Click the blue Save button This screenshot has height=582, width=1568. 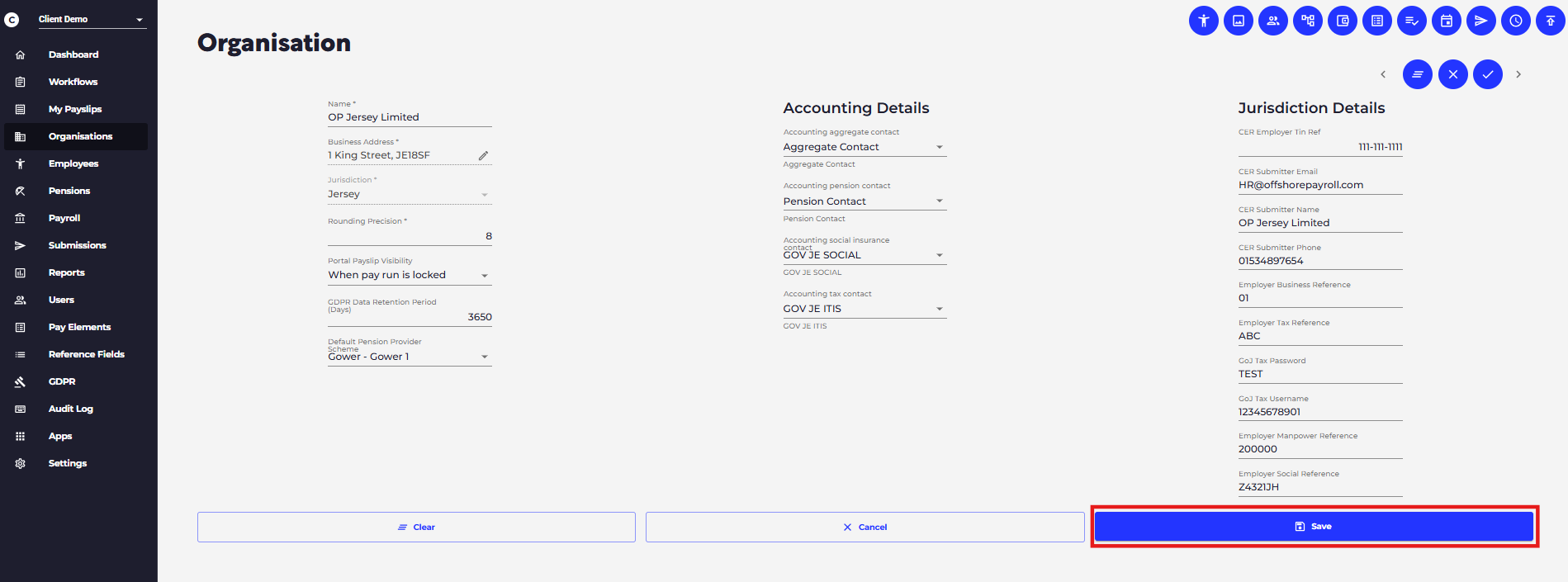(x=1314, y=527)
